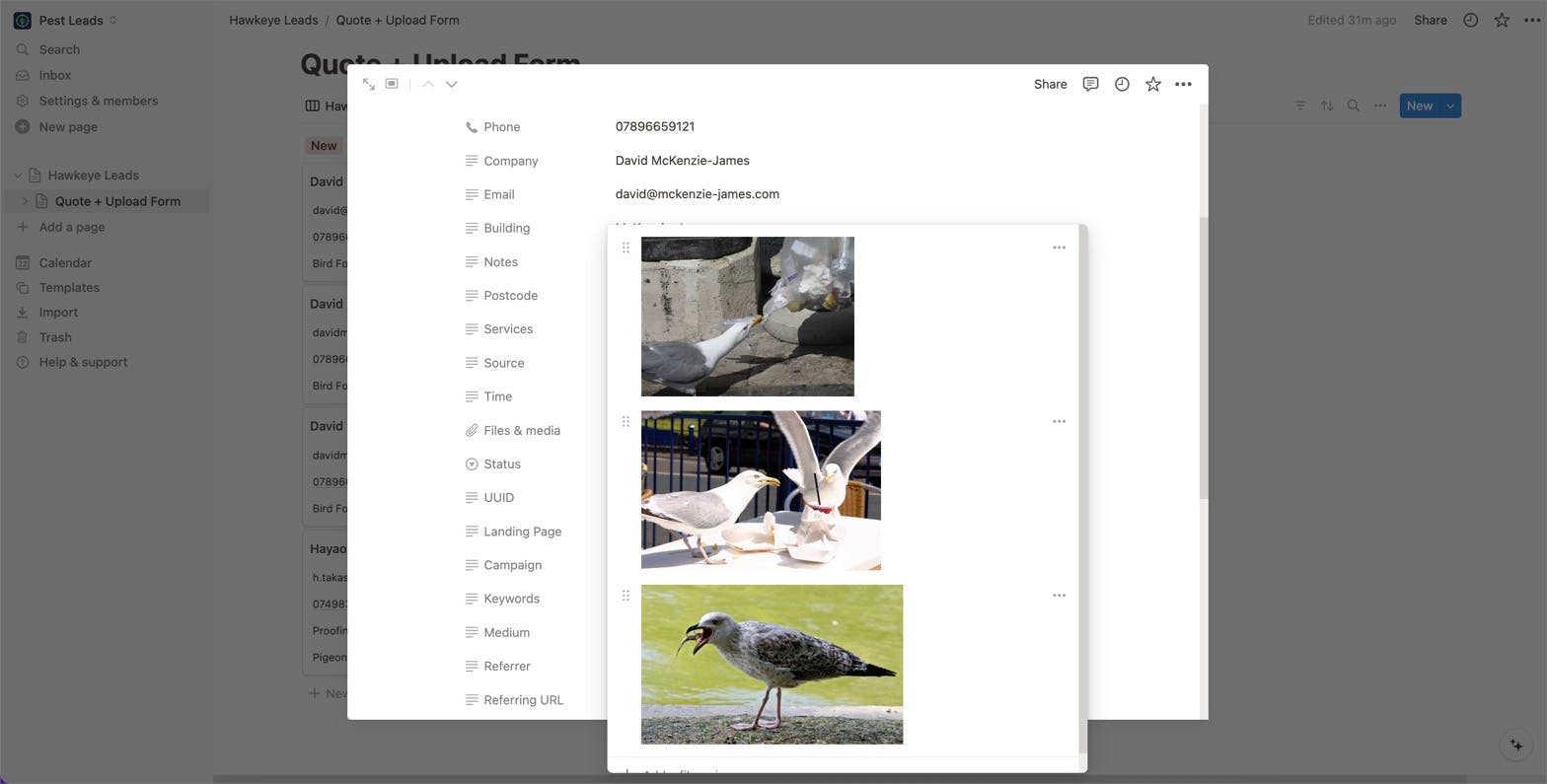Open options menu for first seagull image

tap(1059, 248)
